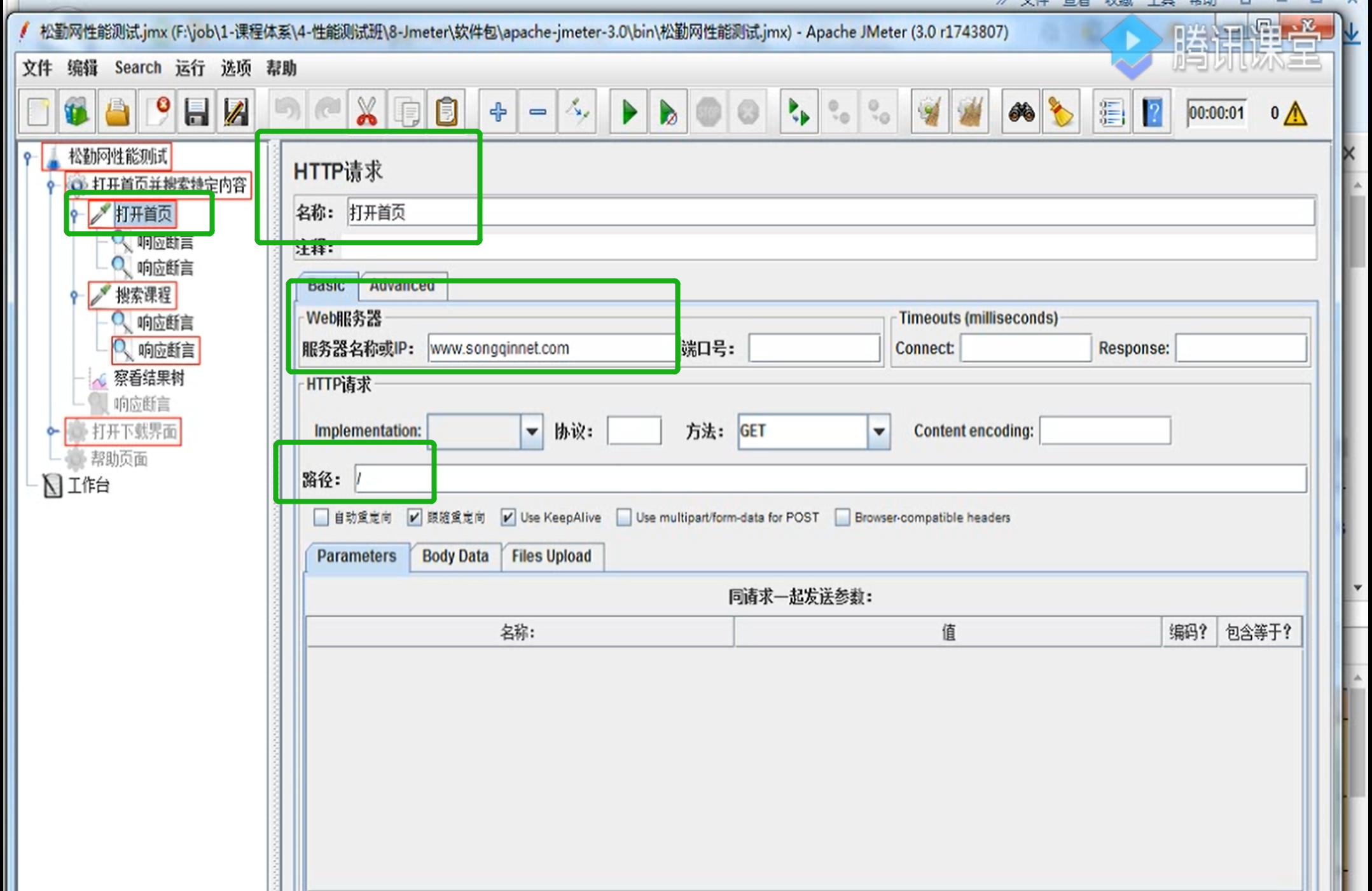Open the 方法 GET dropdown
This screenshot has height=891, width=1372.
click(878, 432)
